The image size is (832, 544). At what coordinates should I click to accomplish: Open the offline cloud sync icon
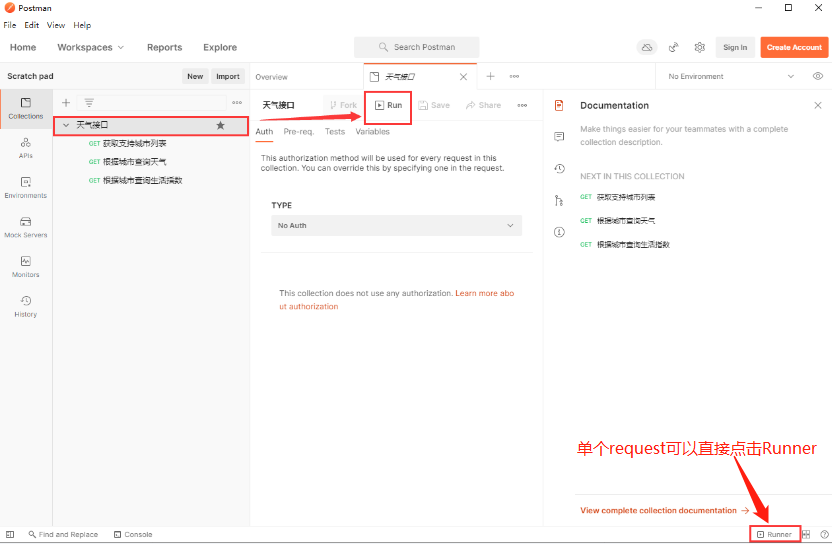[647, 47]
